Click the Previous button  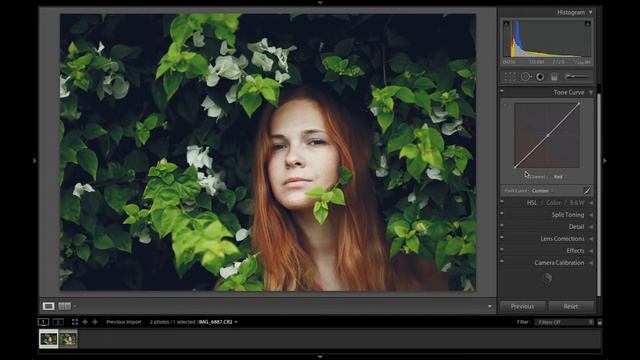point(522,307)
